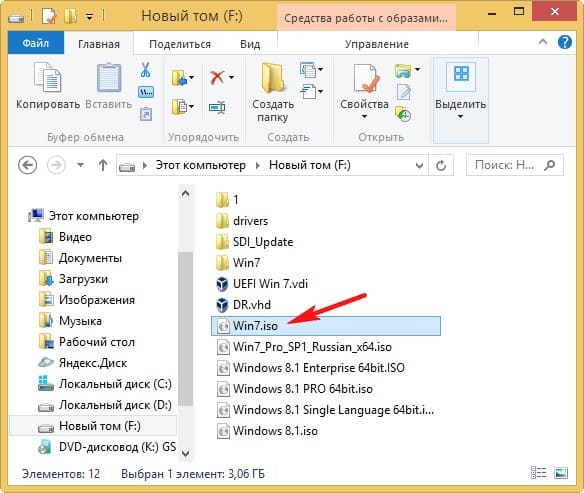Open the Share ribbon tab

coord(180,44)
